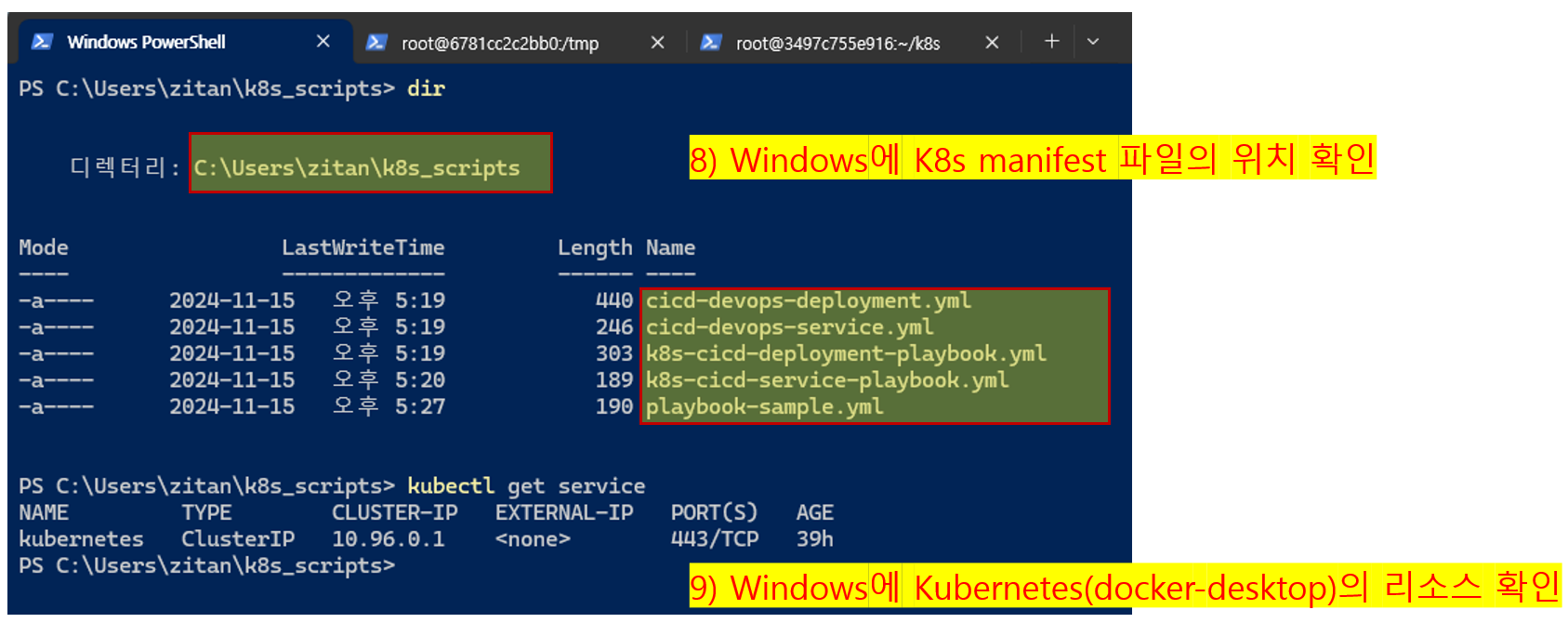Click file name cicd-devops-deployment.yml

click(x=809, y=300)
